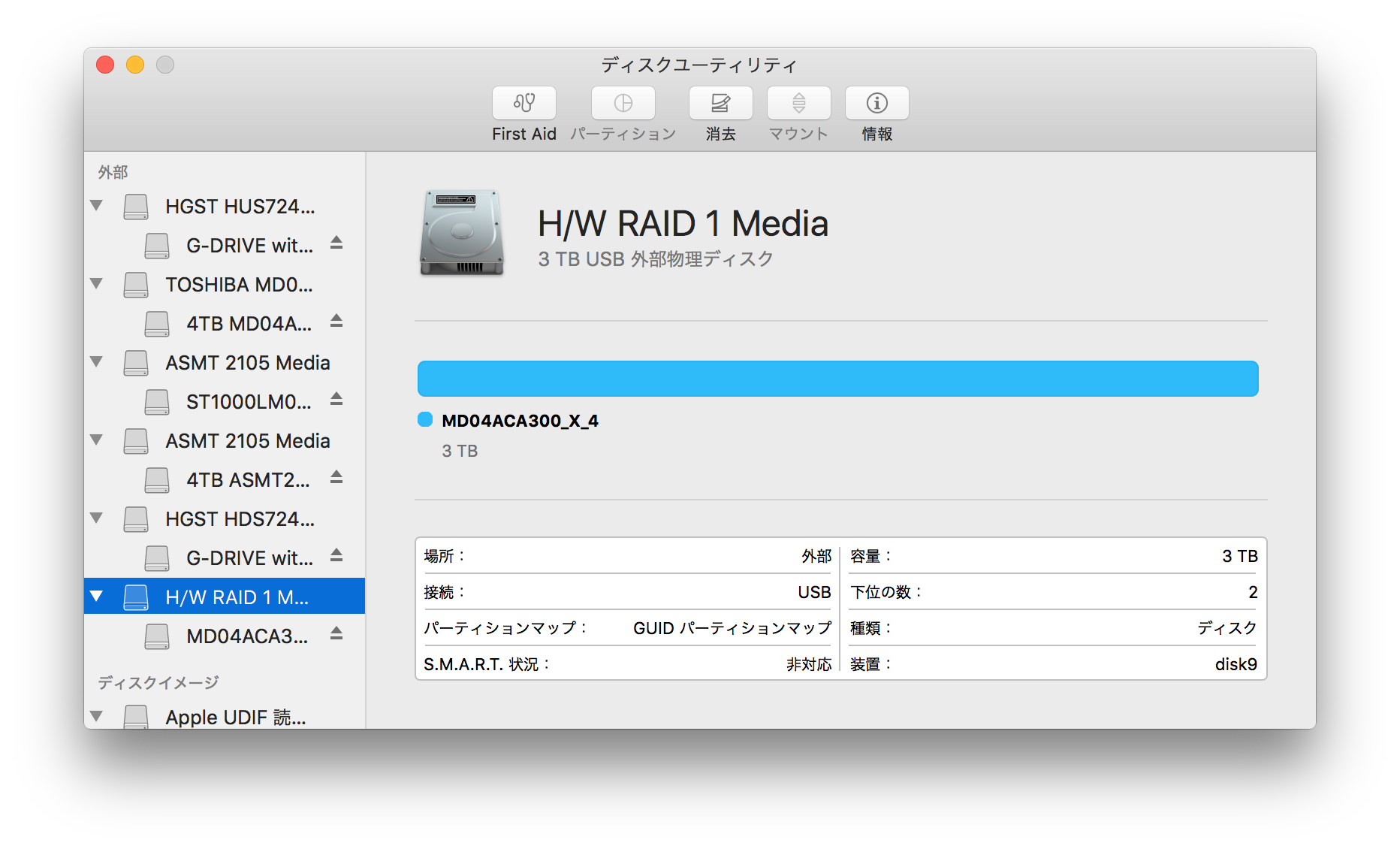
Task: Select the TOSHIBA MD0 disk
Action: click(225, 285)
